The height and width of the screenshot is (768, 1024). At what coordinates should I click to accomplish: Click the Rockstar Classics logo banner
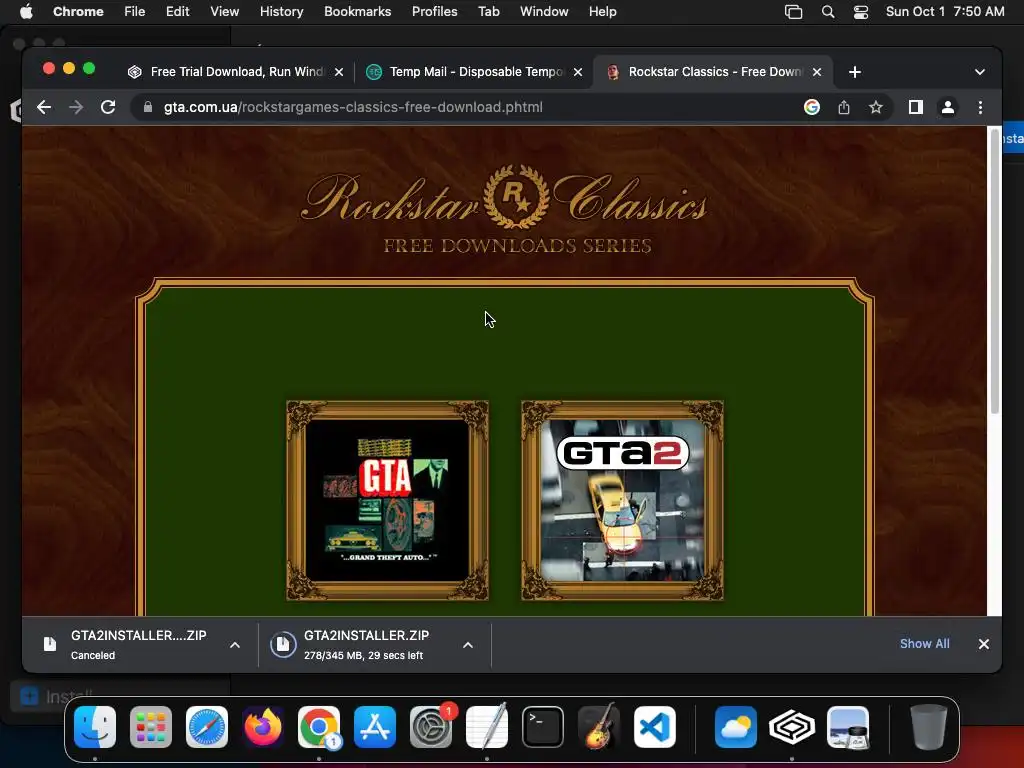pyautogui.click(x=504, y=209)
